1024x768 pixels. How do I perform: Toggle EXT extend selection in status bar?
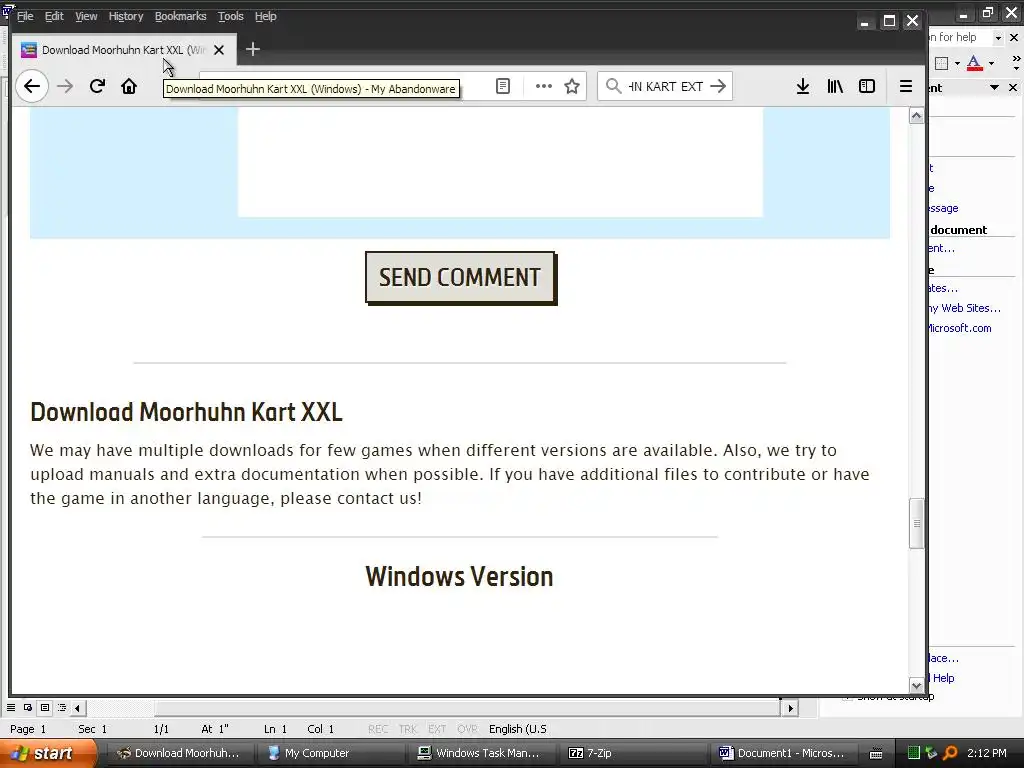click(x=437, y=729)
